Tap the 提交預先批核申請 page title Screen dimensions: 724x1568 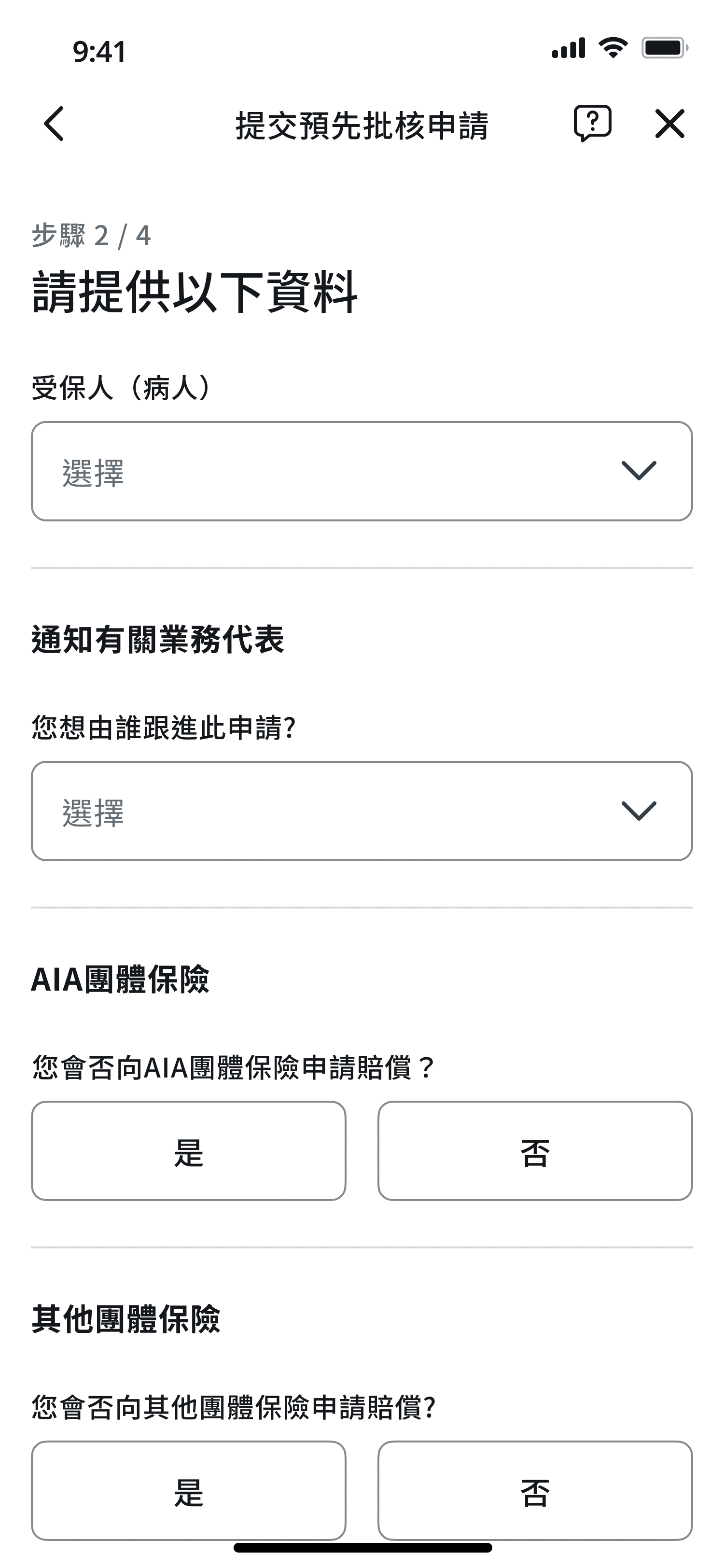[362, 126]
